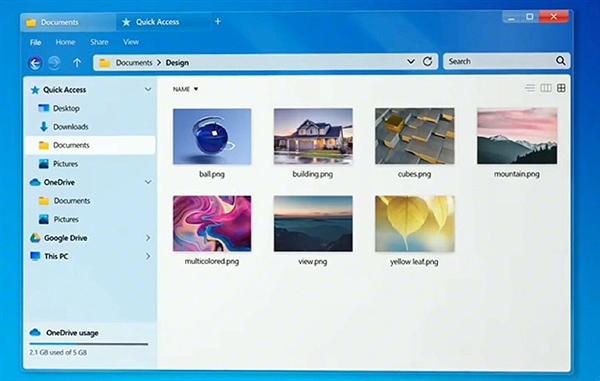
Task: Click the breadcrumb chevron after Documents
Action: [x=159, y=63]
